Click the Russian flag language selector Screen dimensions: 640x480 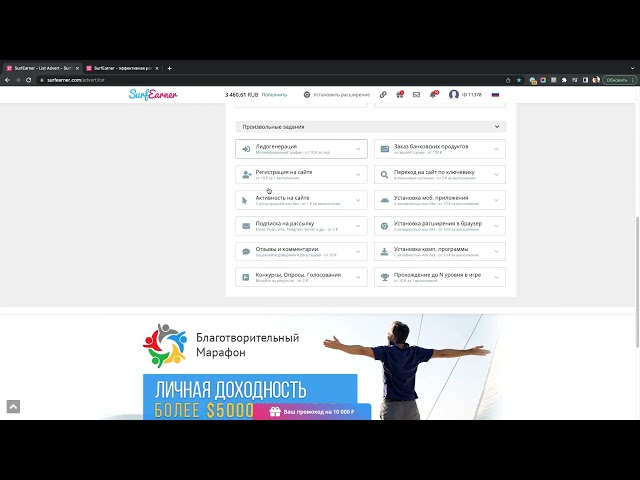click(x=495, y=95)
